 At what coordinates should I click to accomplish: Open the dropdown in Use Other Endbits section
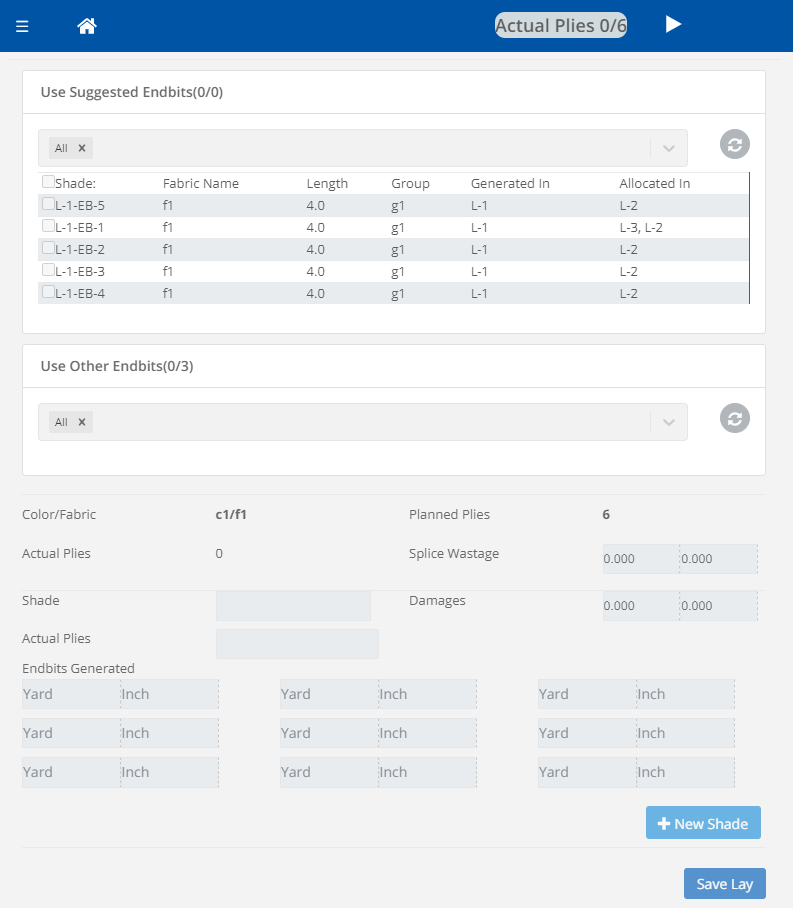[x=668, y=421]
